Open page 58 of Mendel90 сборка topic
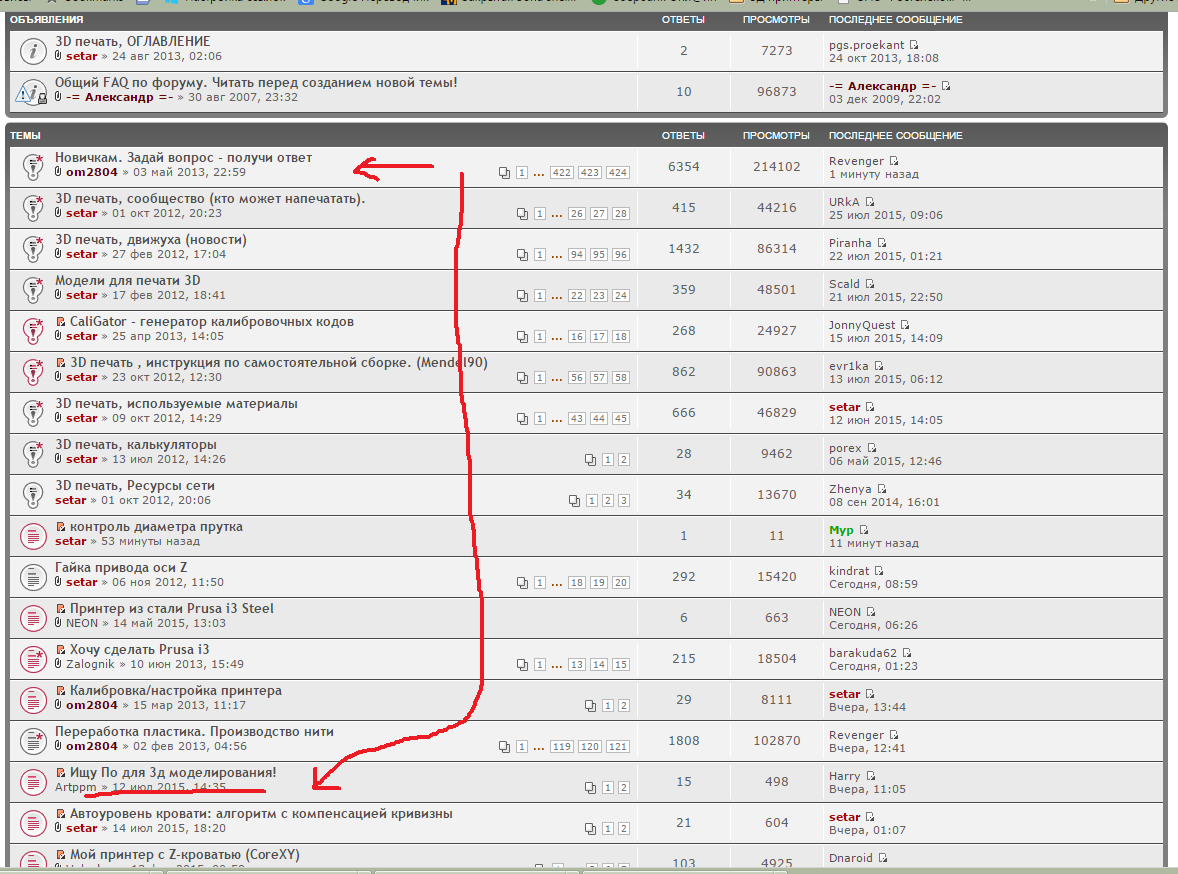Image resolution: width=1178 pixels, height=874 pixels. coord(621,378)
